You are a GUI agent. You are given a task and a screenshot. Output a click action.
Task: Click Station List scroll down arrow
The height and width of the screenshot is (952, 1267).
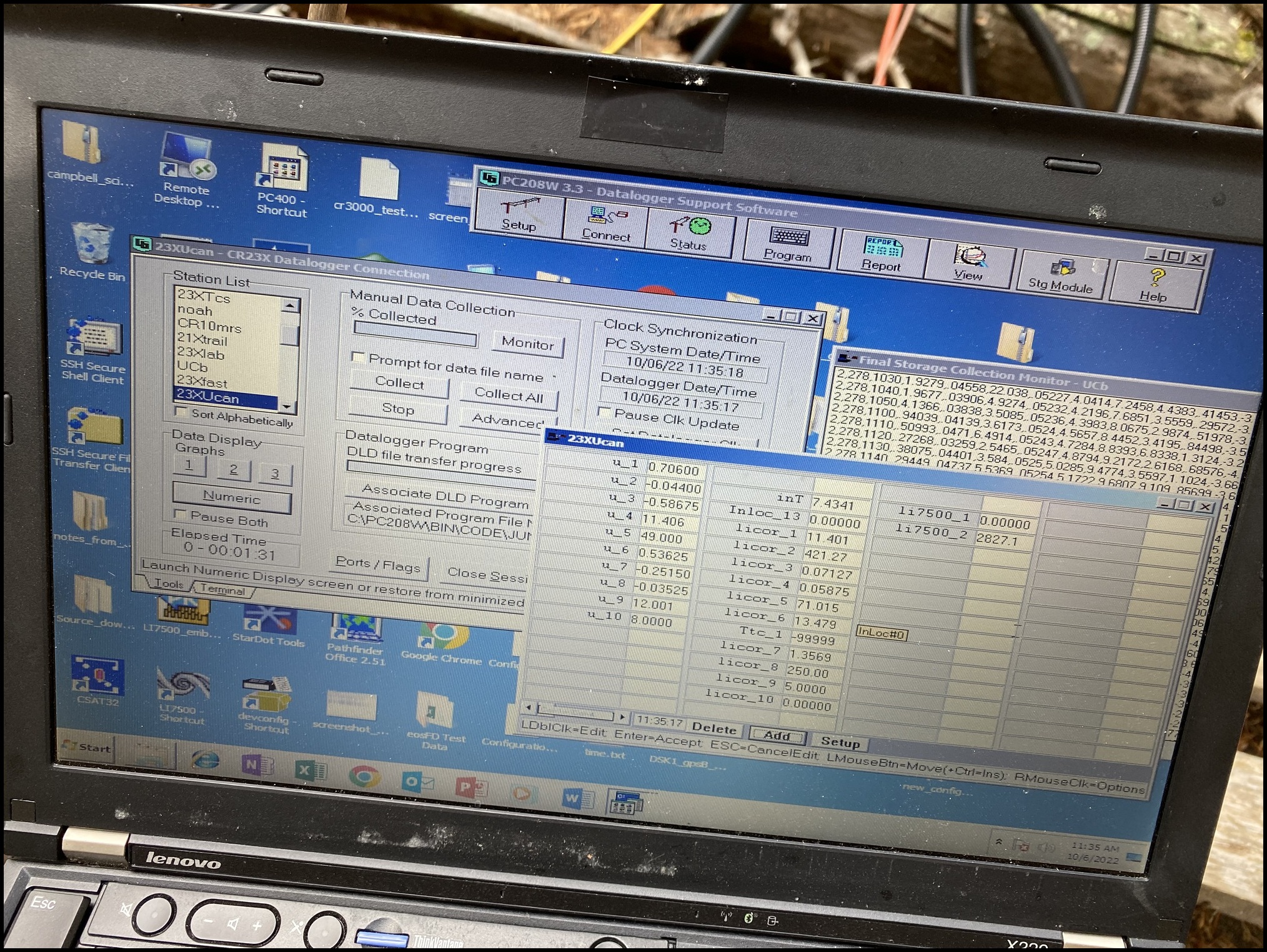287,407
